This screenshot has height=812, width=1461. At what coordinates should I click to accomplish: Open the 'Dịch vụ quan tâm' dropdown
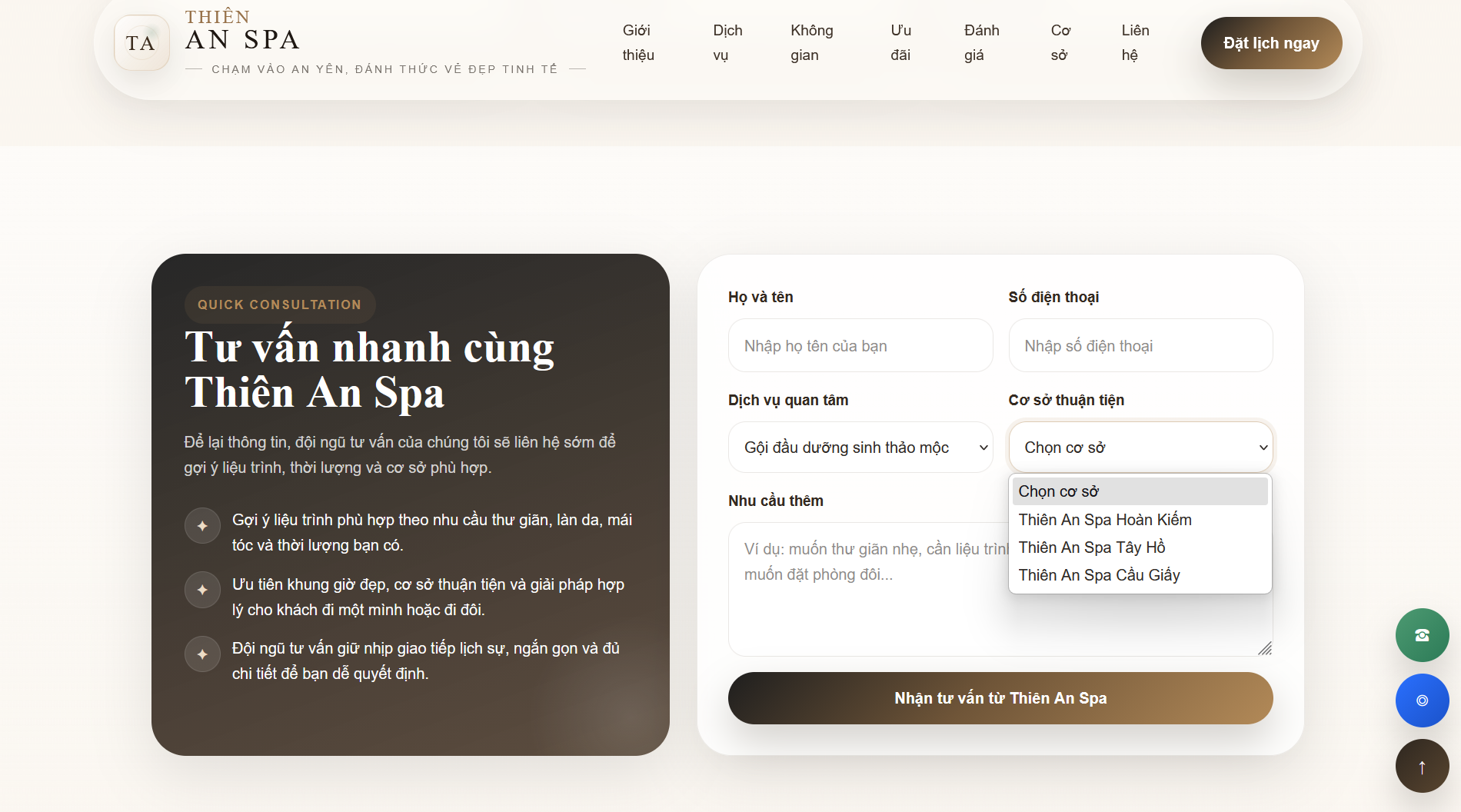860,447
